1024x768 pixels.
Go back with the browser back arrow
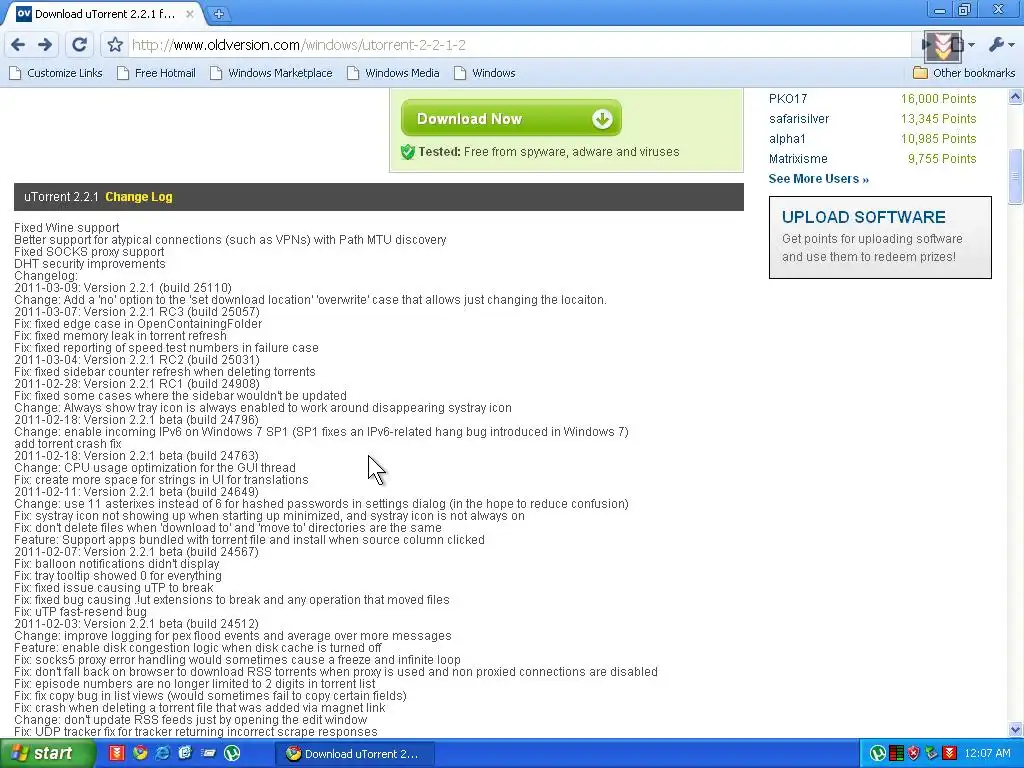18,44
